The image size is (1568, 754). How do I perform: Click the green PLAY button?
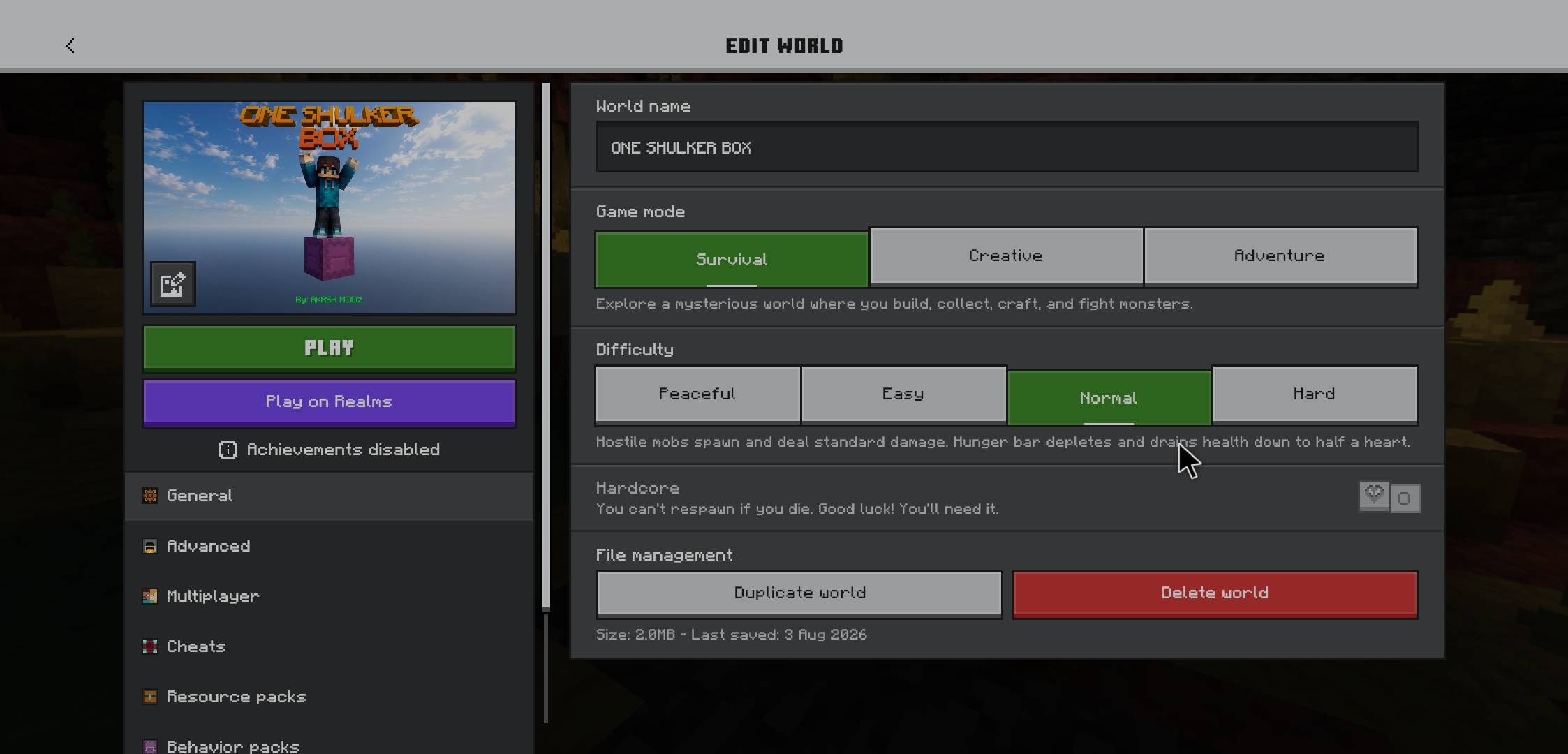point(329,348)
